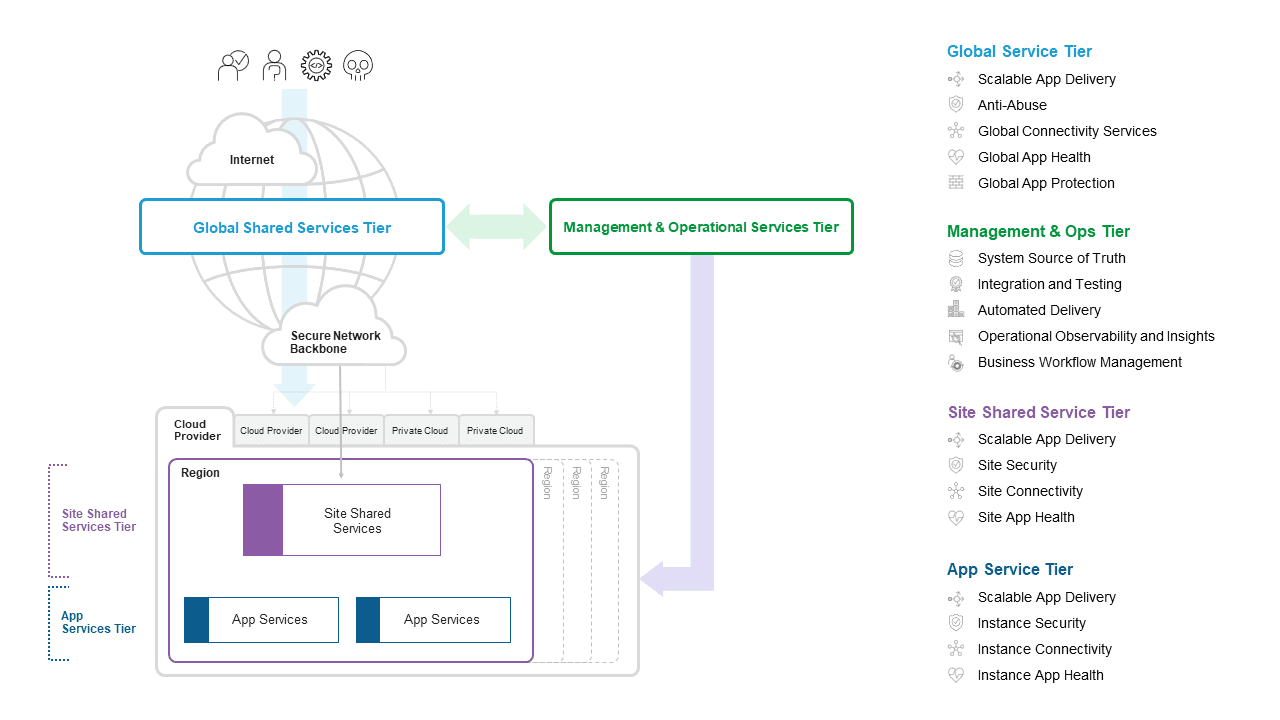Click the Secure Network Backbone cloud
Image resolution: width=1280 pixels, height=720 pixels.
pyautogui.click(x=335, y=342)
